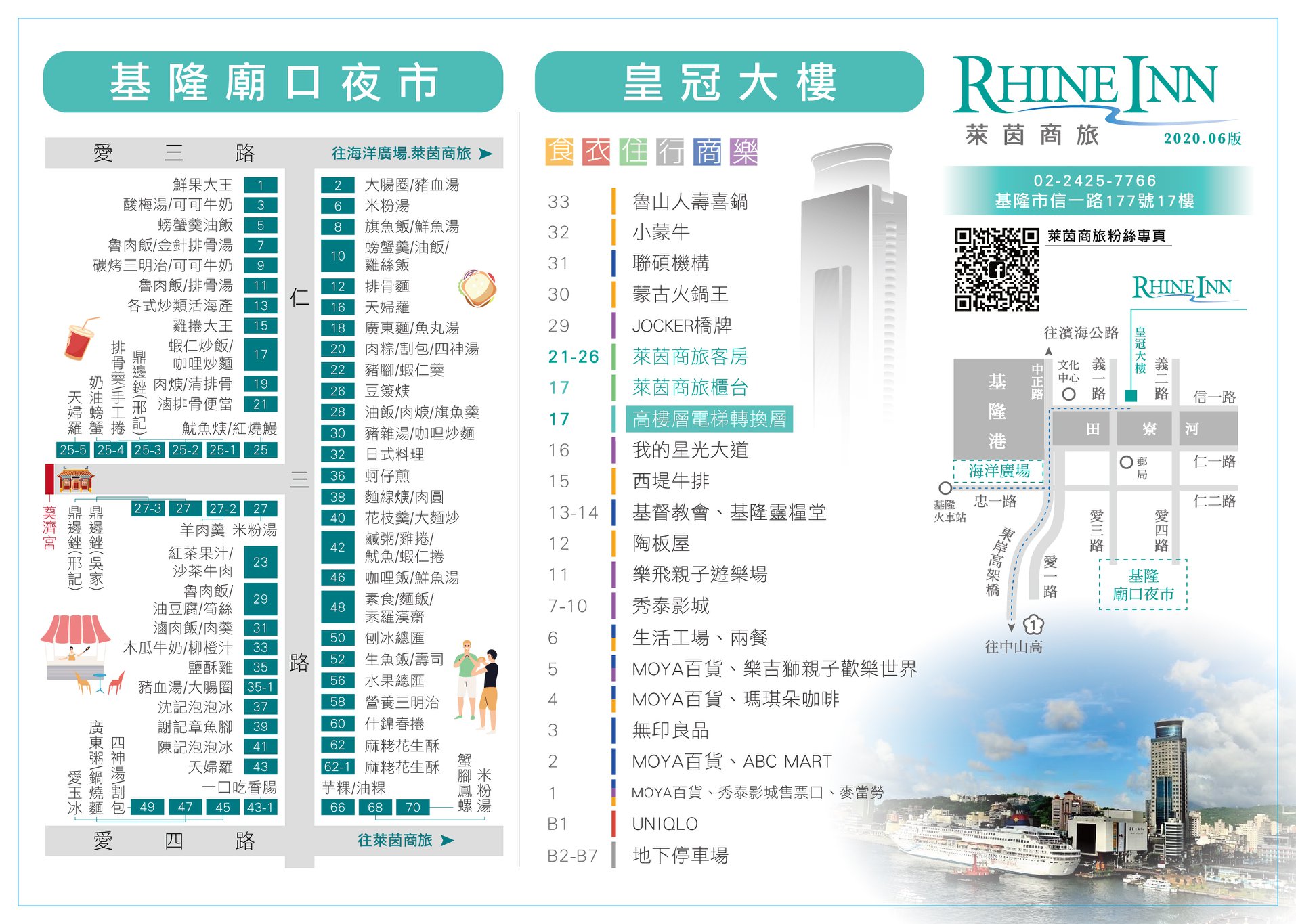
Task: Click the red soda cup illustration
Action: pos(81,338)
